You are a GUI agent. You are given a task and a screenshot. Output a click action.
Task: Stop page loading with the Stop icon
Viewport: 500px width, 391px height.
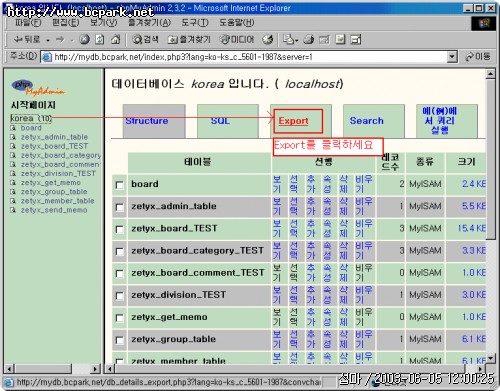point(84,40)
